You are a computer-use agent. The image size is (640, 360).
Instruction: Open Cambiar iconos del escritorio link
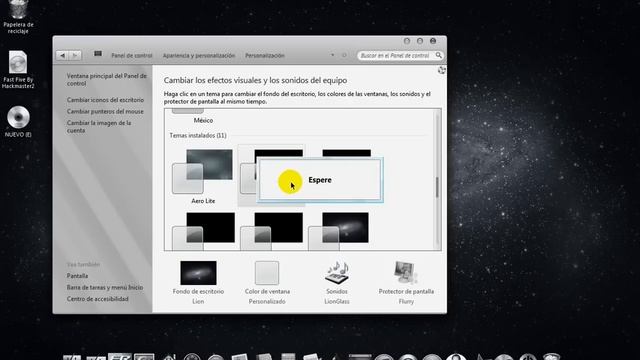point(105,100)
